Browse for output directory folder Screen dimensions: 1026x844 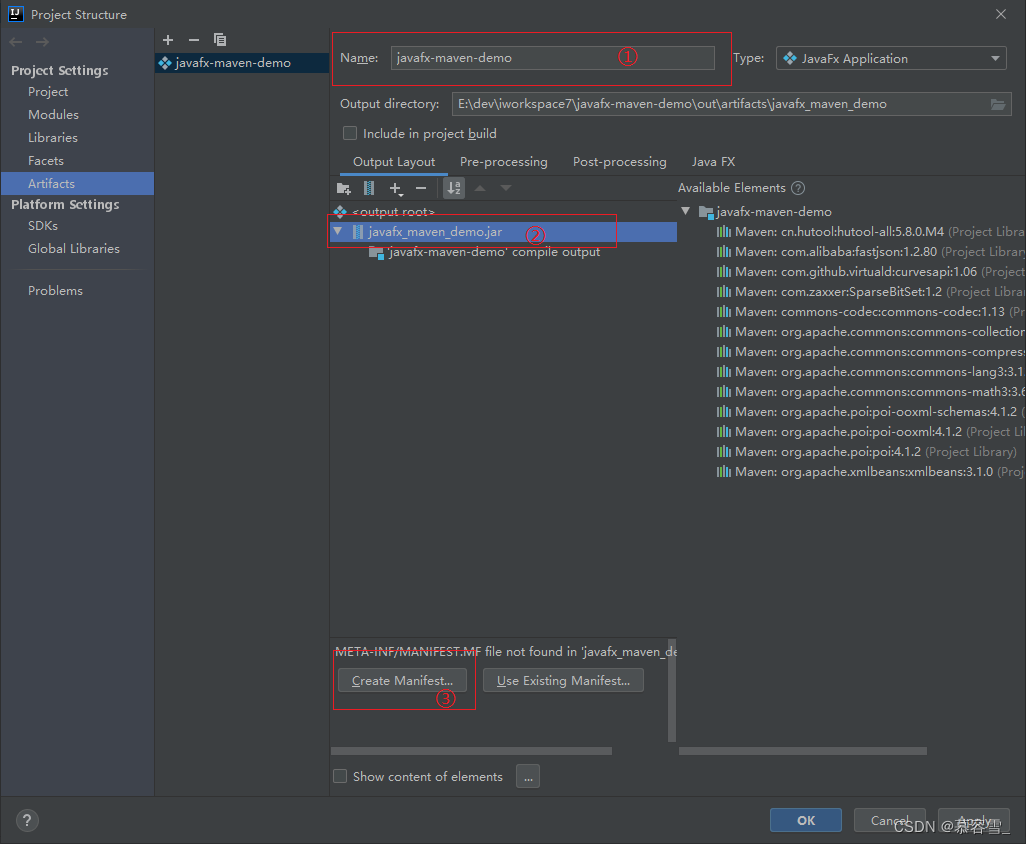[x=998, y=104]
